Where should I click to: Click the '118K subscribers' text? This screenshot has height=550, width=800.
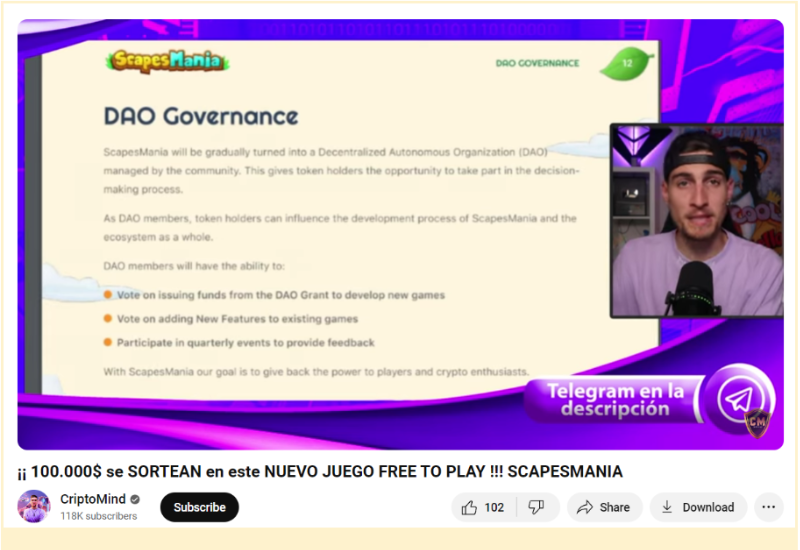98,516
